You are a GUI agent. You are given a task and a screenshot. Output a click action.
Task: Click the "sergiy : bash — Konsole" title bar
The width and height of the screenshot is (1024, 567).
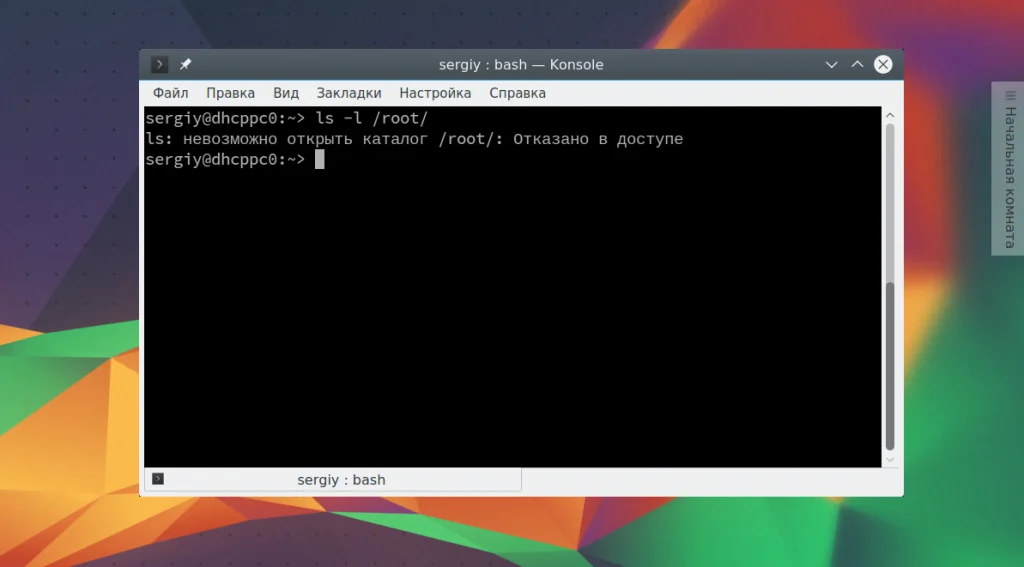521,65
